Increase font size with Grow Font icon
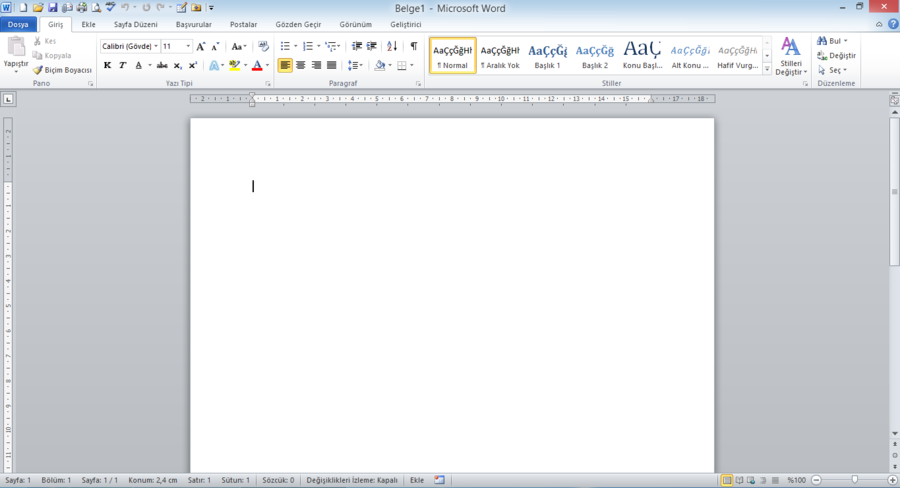 [200, 47]
